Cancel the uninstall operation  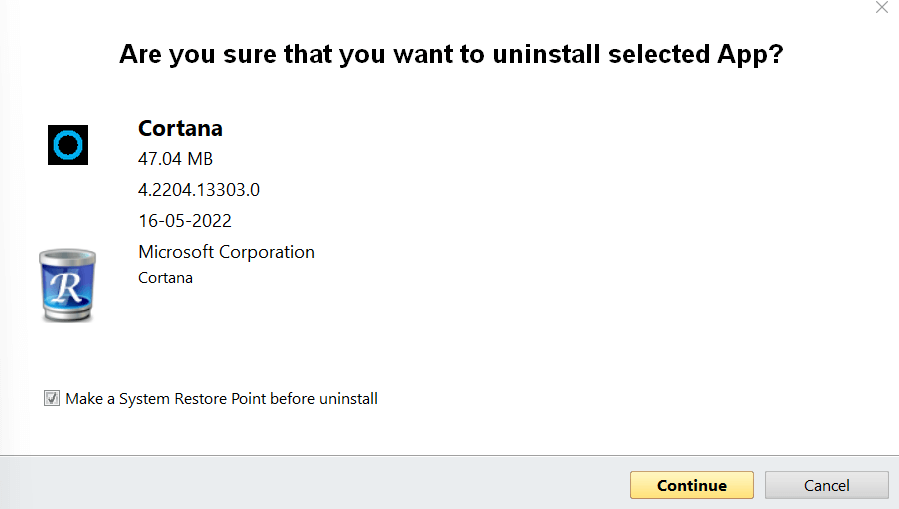pos(826,485)
